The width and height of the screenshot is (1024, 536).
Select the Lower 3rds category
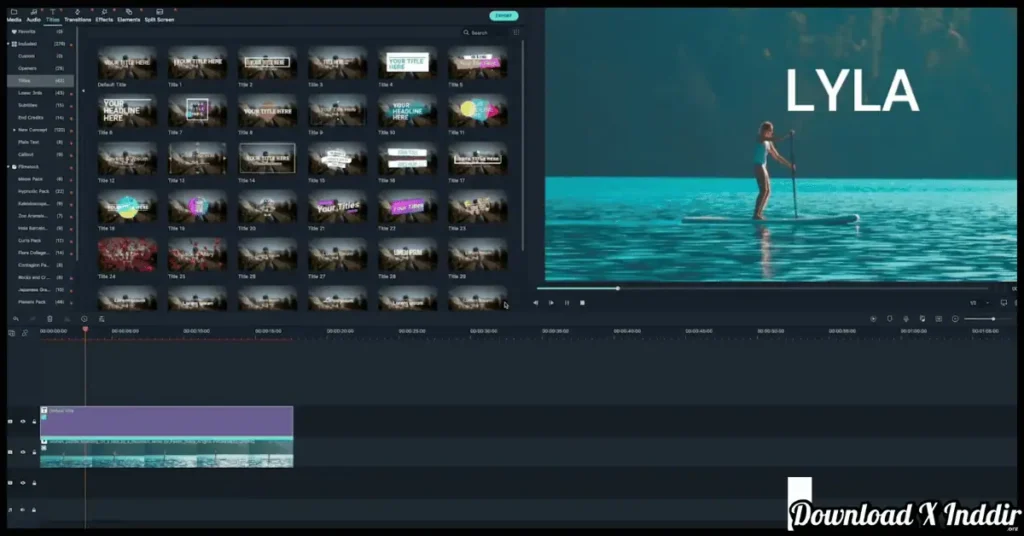[x=40, y=93]
